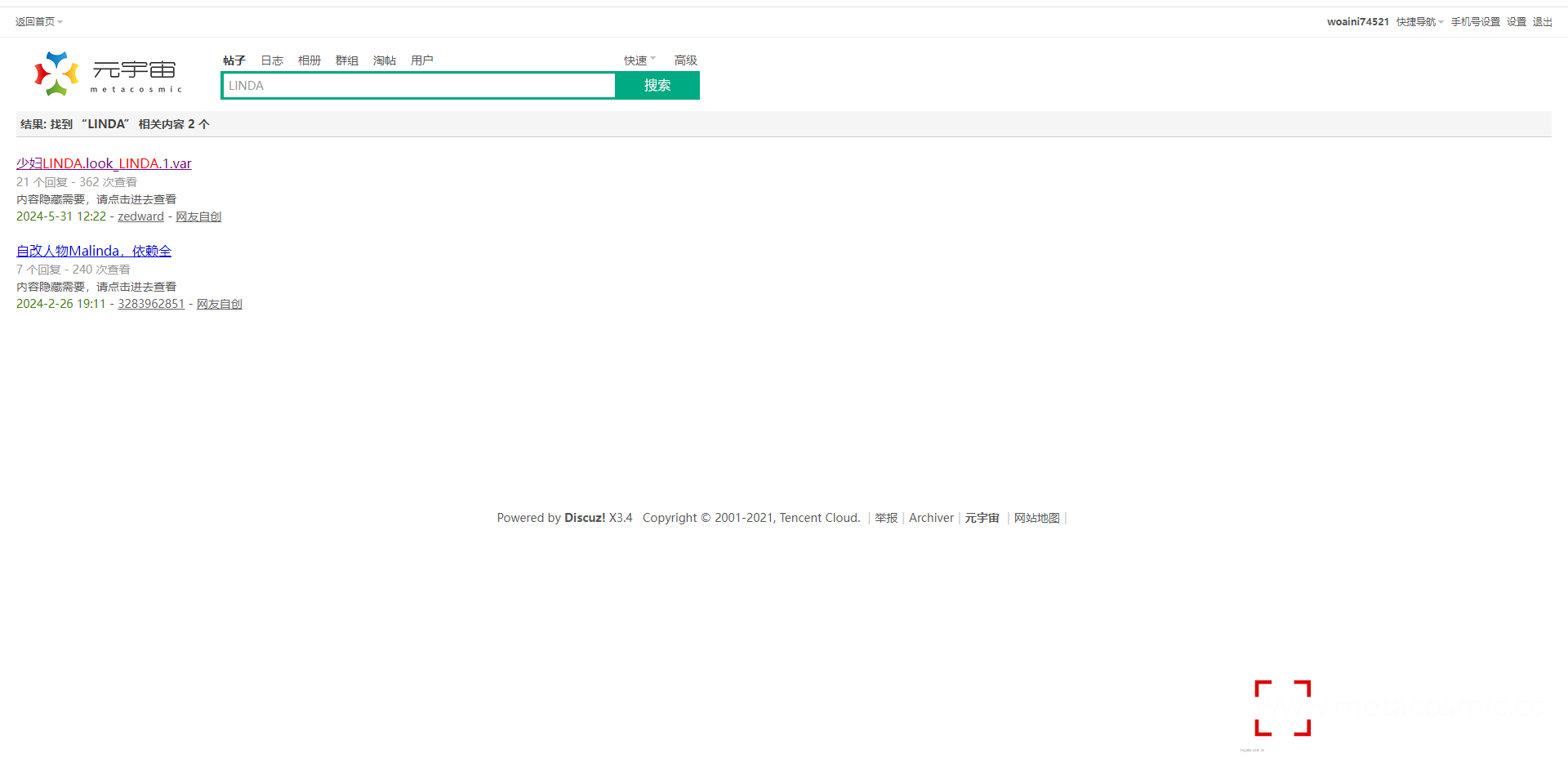Click 举报 in the footer

coord(886,518)
